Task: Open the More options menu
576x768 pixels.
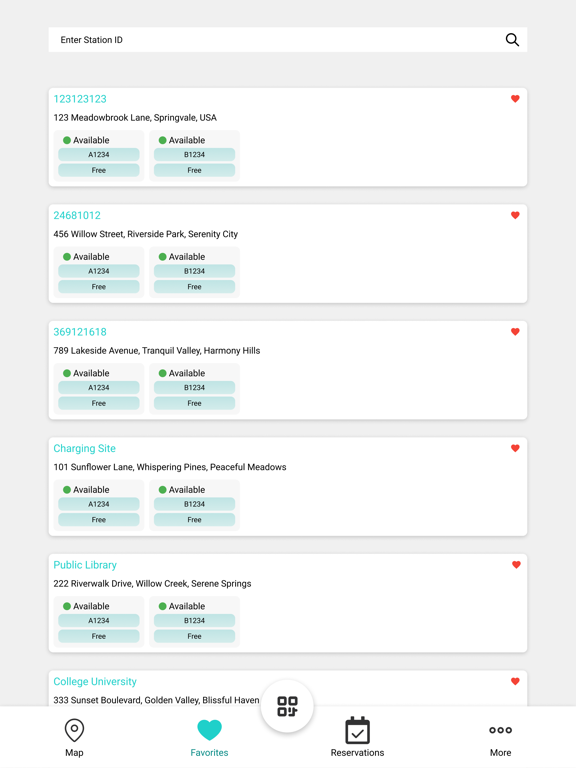Action: pyautogui.click(x=500, y=738)
